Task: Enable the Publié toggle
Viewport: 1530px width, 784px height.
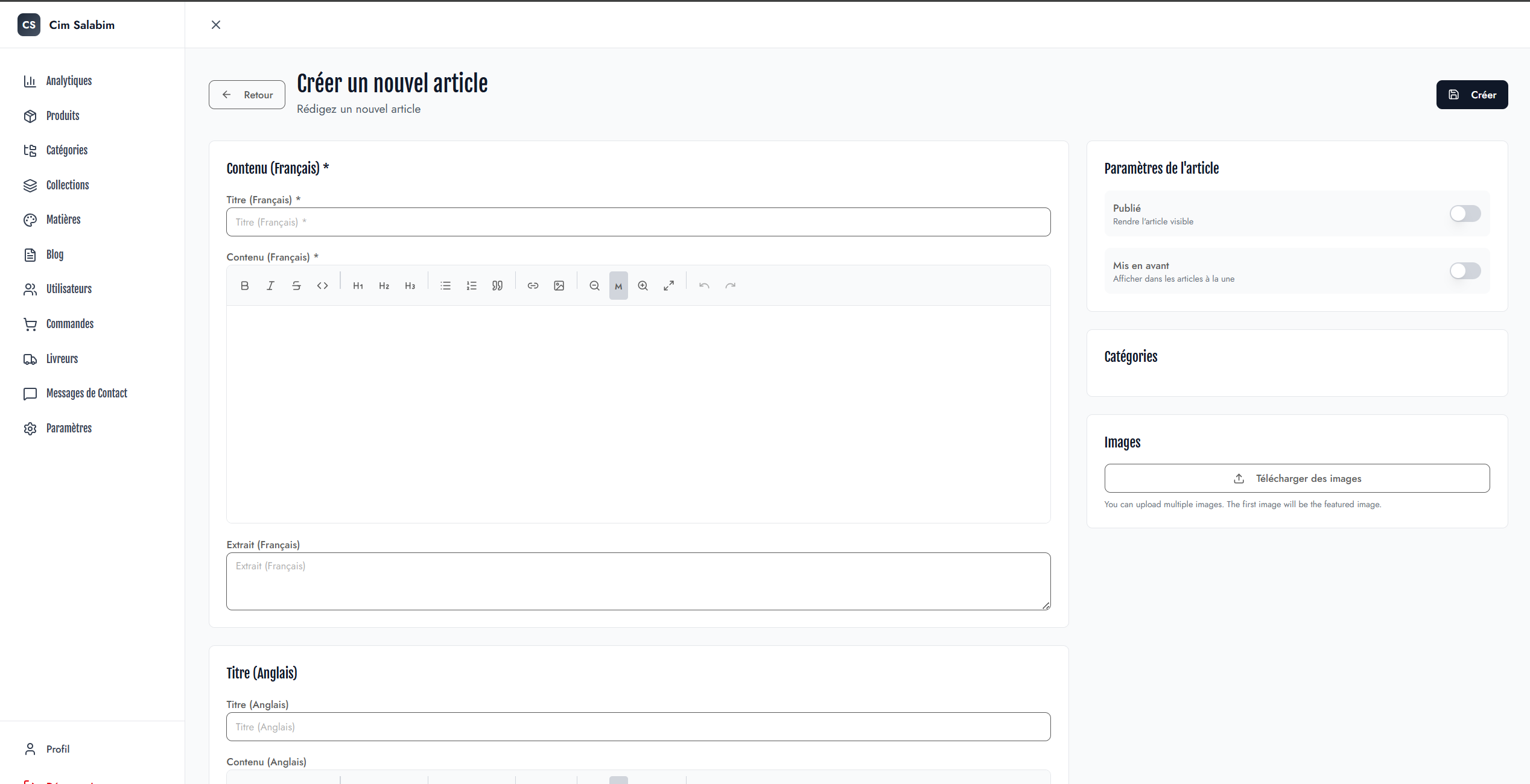Action: point(1465,213)
